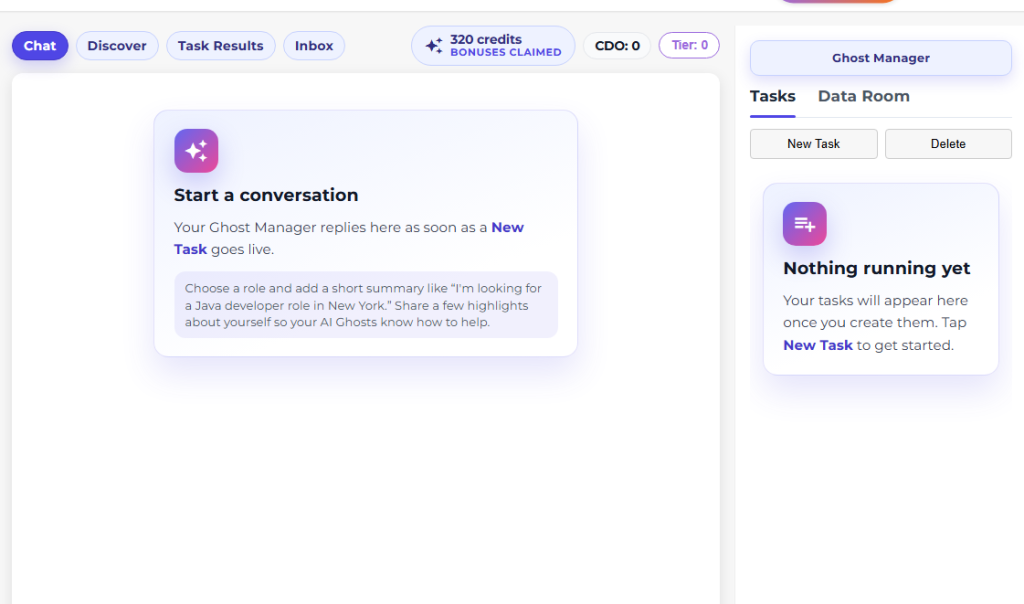Open the Discover tab

tap(117, 46)
